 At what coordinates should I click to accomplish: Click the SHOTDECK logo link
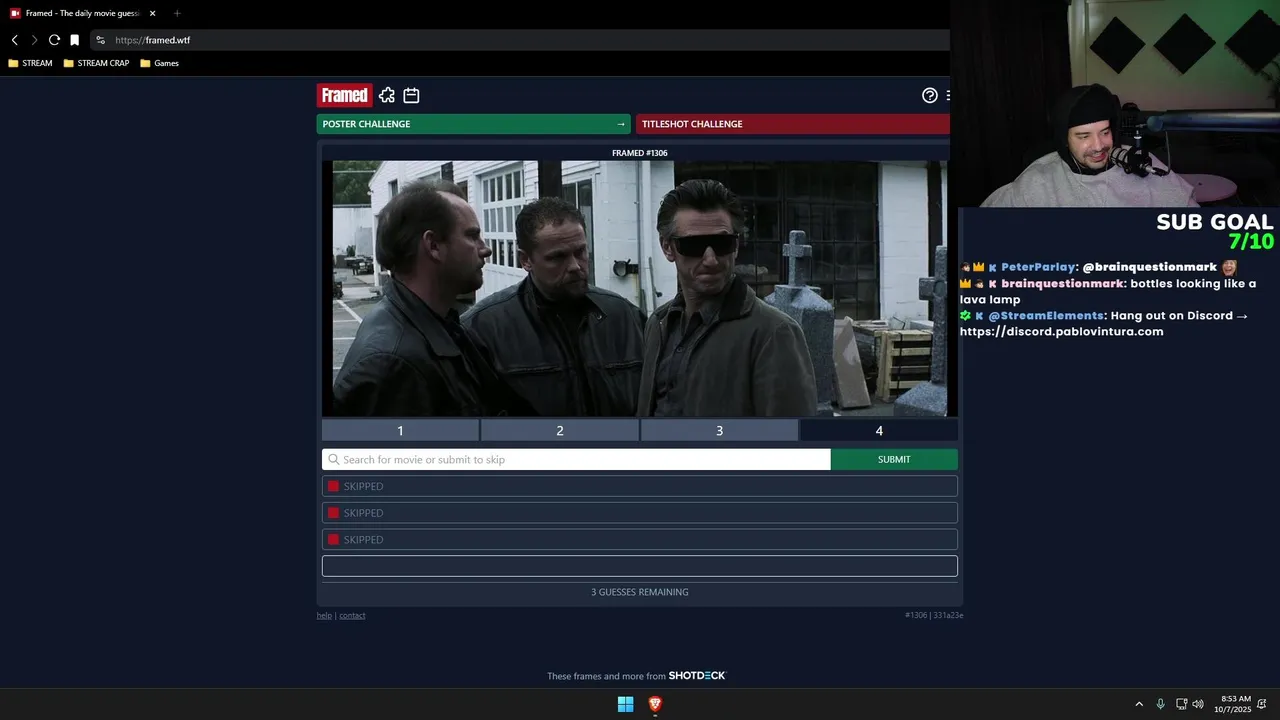(697, 676)
